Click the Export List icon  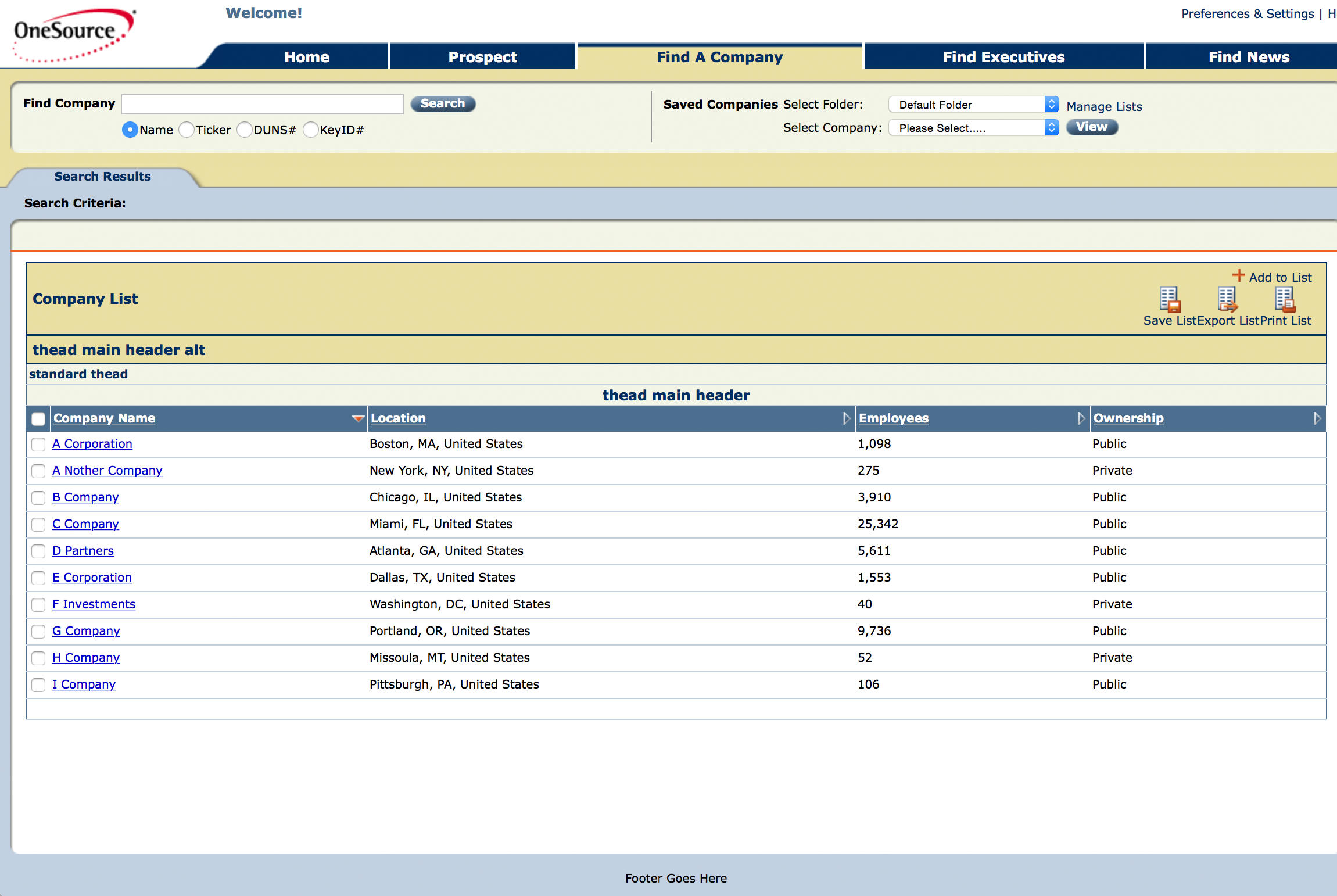[x=1227, y=300]
